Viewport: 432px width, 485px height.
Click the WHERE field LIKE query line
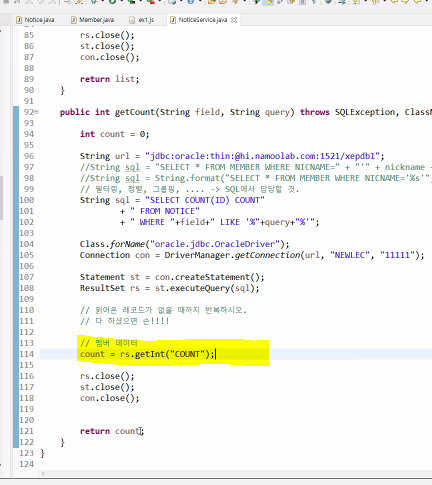tap(220, 222)
